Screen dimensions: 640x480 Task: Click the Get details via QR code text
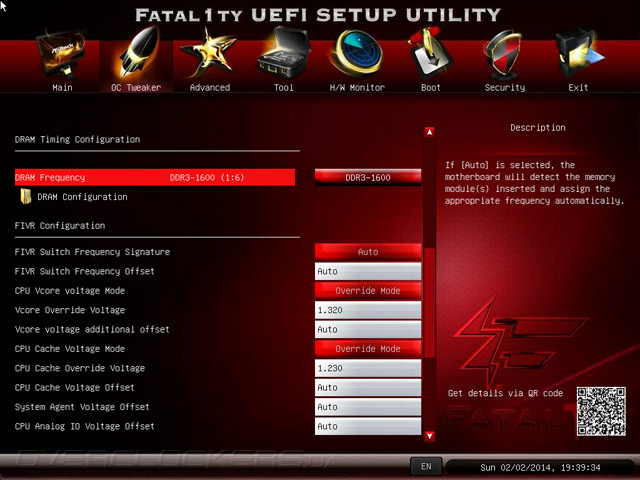pos(505,393)
